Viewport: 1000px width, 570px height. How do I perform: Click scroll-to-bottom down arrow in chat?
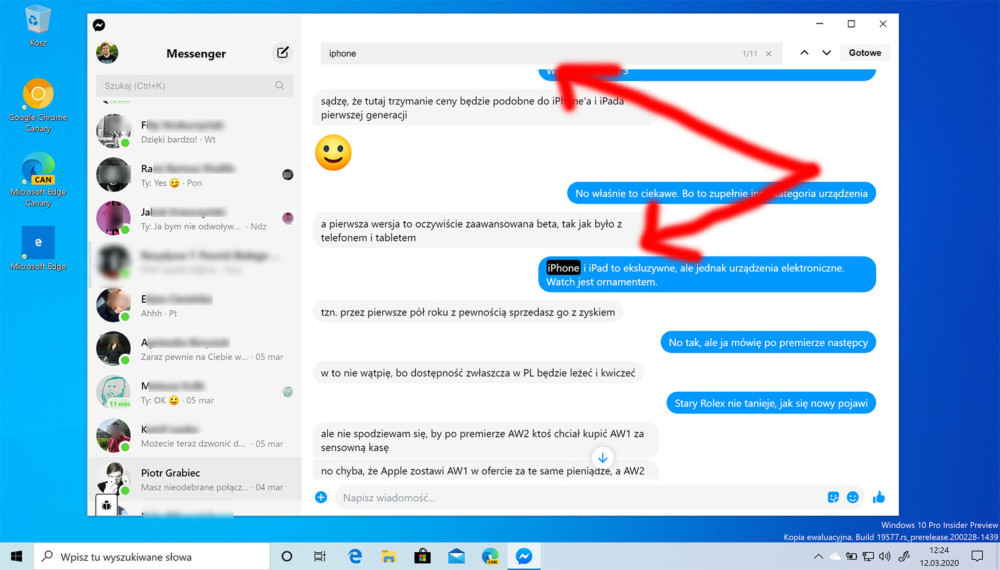click(x=603, y=457)
